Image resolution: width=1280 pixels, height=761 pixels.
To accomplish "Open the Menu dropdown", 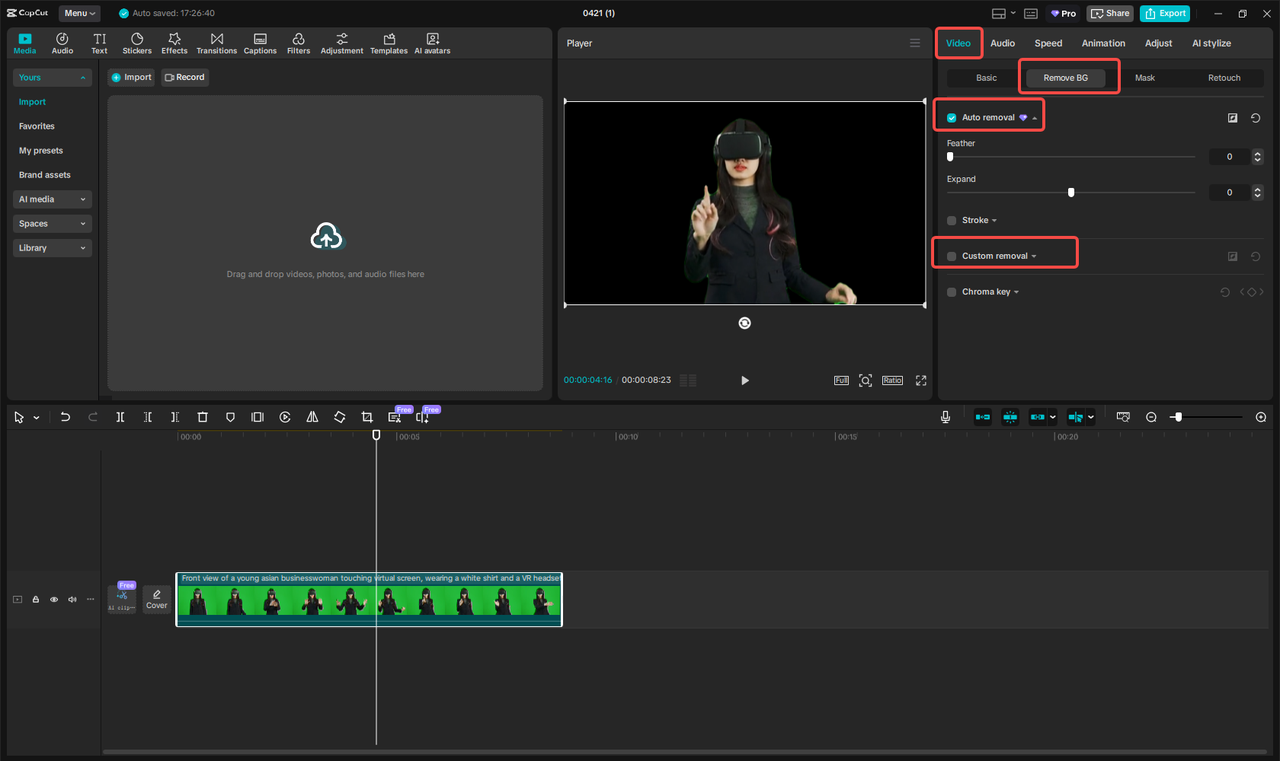I will (79, 13).
